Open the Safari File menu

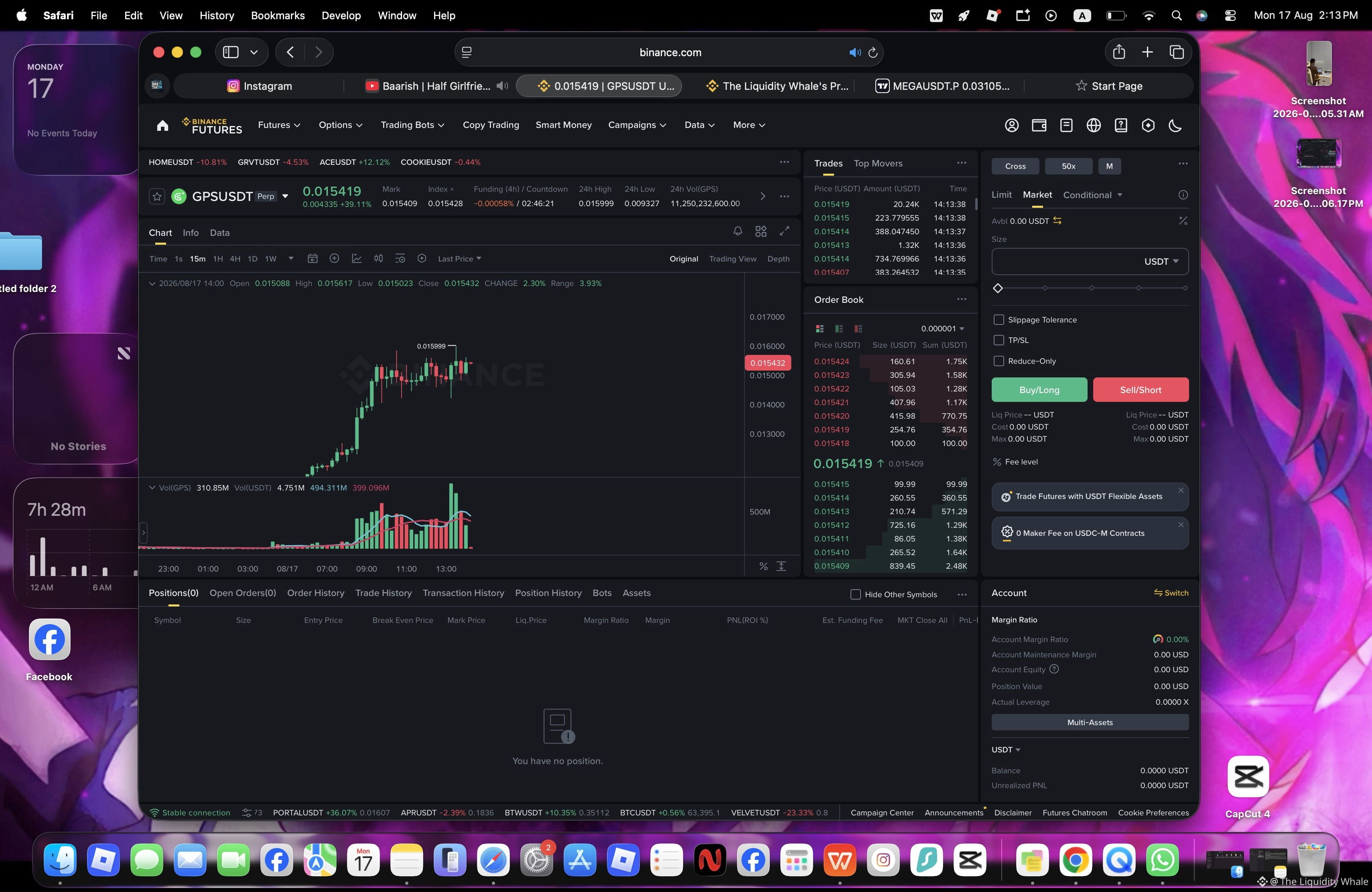point(99,16)
